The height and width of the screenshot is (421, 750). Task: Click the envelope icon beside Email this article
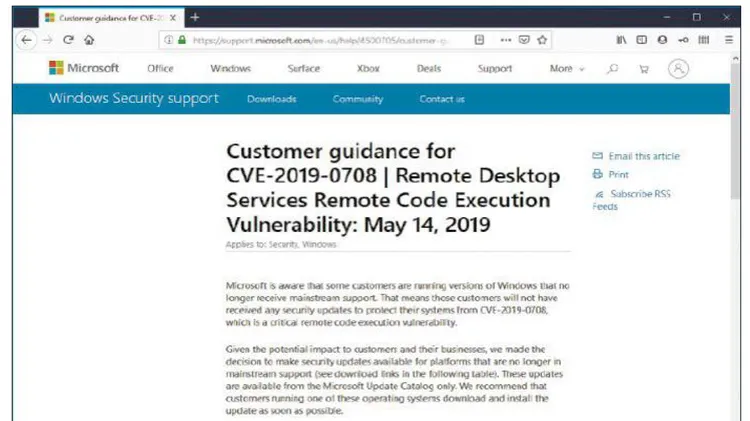(x=597, y=155)
